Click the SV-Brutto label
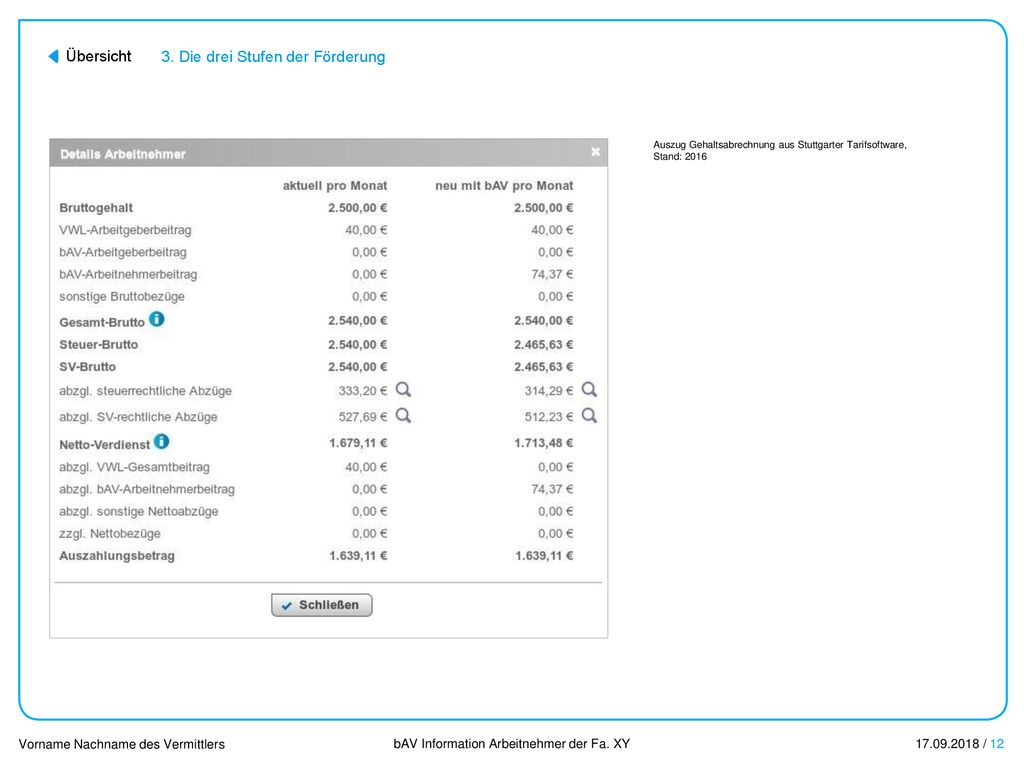The image size is (1024, 768). click(88, 366)
